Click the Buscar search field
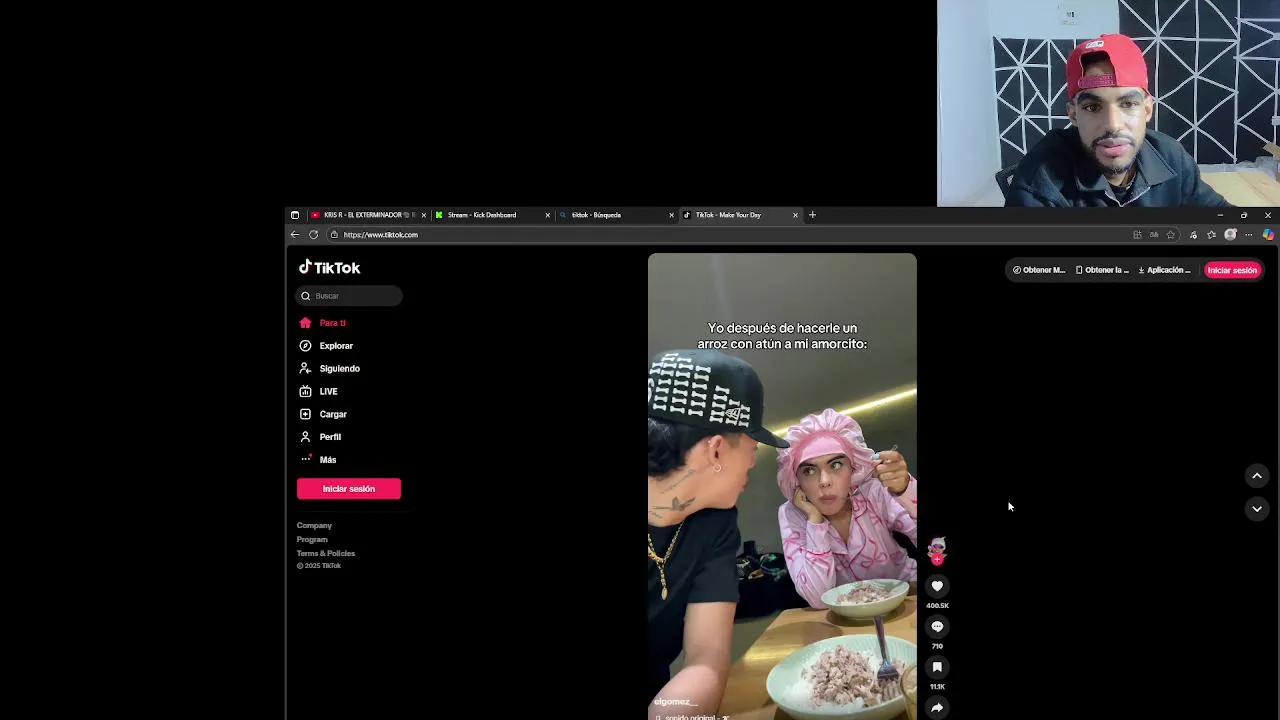This screenshot has width=1280, height=720. click(x=349, y=296)
